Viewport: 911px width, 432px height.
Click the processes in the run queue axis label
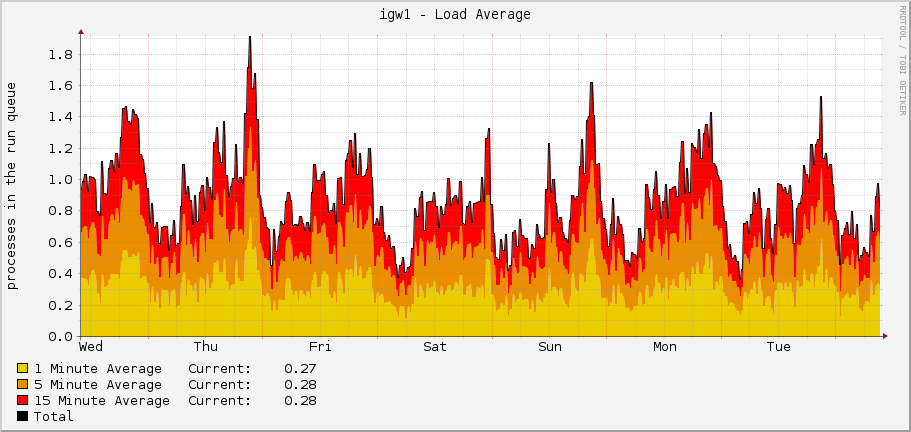[12, 185]
